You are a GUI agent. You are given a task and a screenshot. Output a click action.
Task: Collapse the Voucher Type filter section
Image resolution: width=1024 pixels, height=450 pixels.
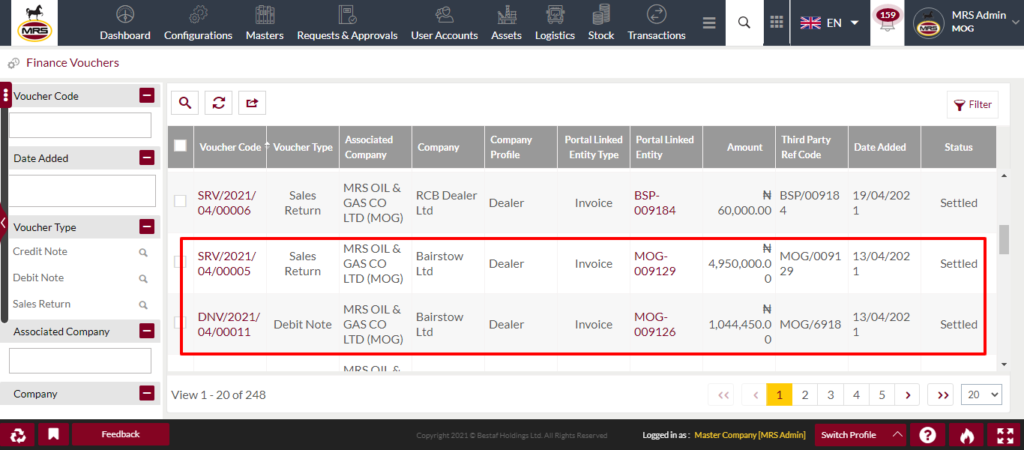coord(147,227)
